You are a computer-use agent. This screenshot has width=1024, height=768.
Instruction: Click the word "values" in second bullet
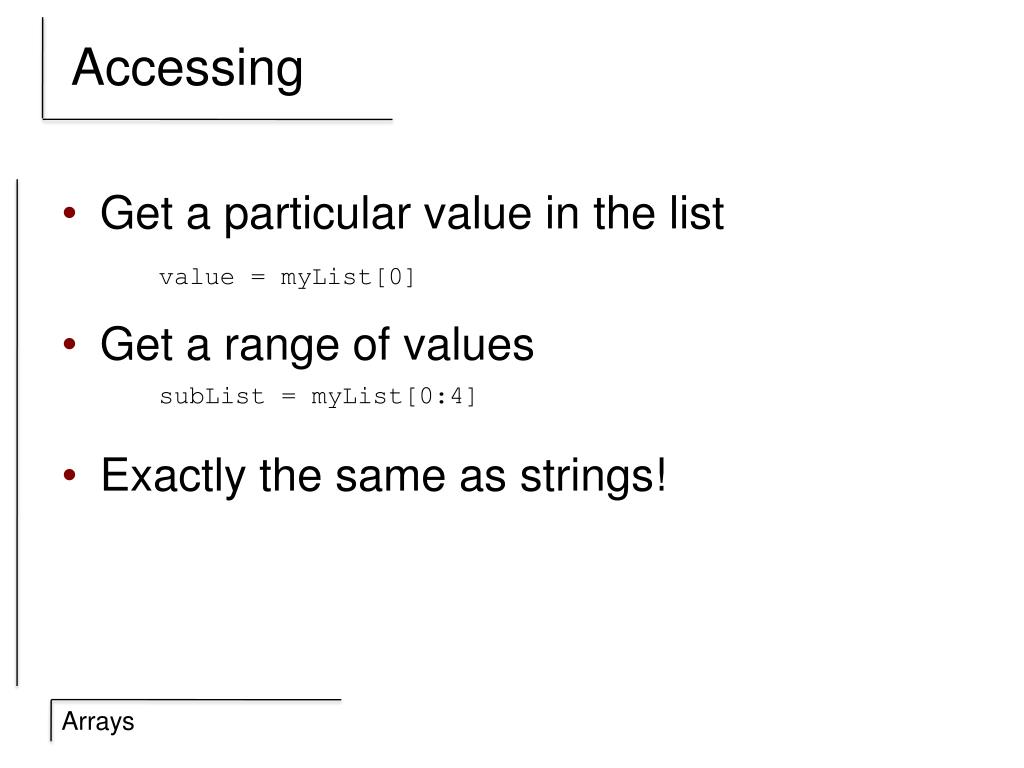click(469, 345)
